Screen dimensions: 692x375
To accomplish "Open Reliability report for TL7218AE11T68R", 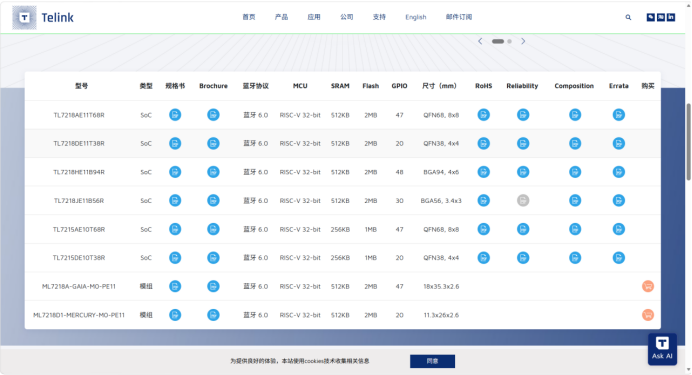I will tap(523, 115).
